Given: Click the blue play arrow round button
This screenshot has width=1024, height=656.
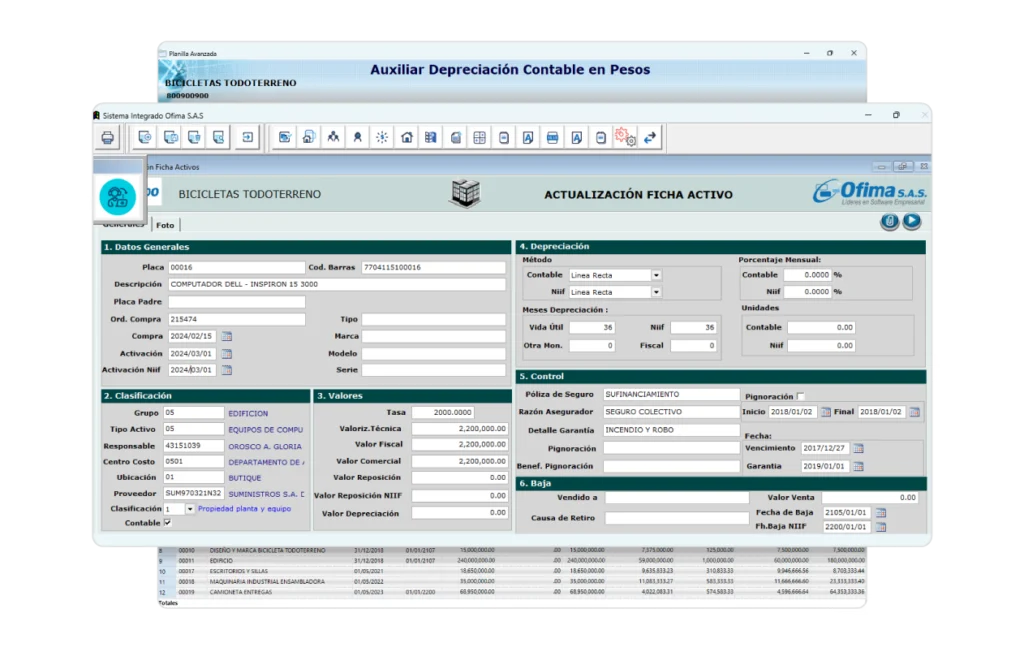Looking at the screenshot, I should tap(912, 222).
